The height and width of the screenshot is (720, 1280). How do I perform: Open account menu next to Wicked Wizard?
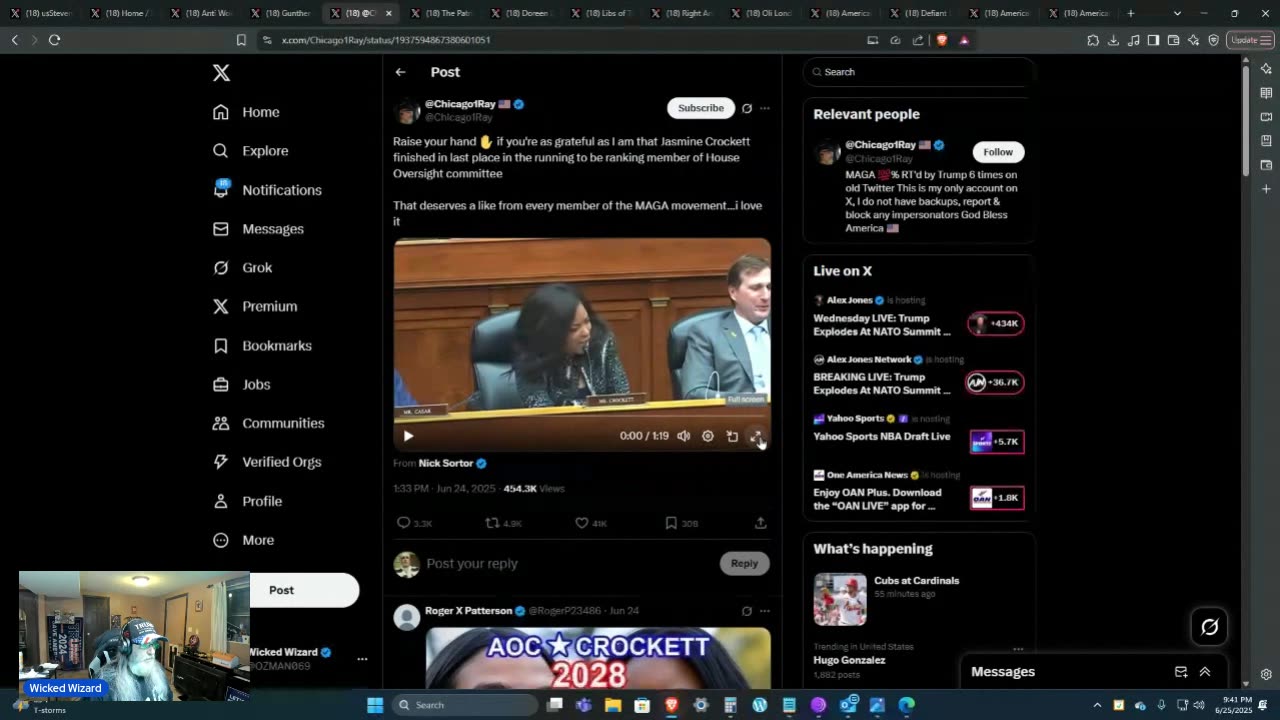[362, 659]
